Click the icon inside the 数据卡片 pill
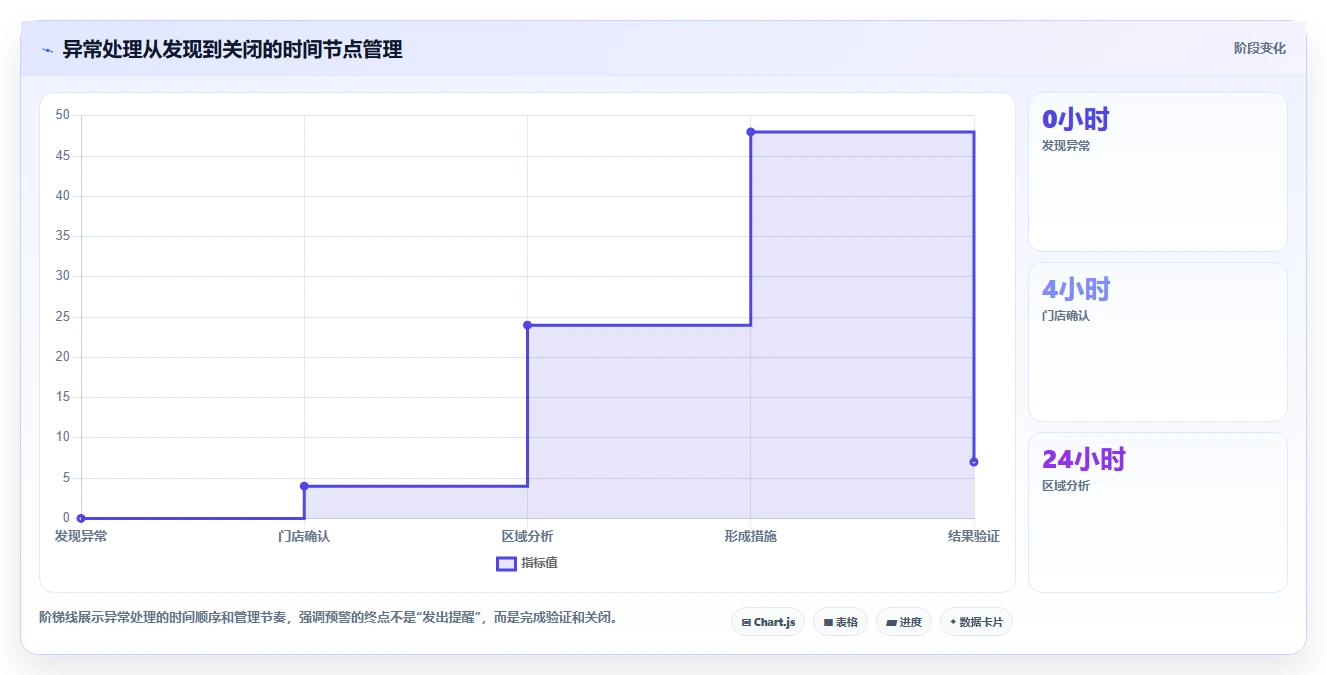This screenshot has width=1327, height=675. click(953, 622)
